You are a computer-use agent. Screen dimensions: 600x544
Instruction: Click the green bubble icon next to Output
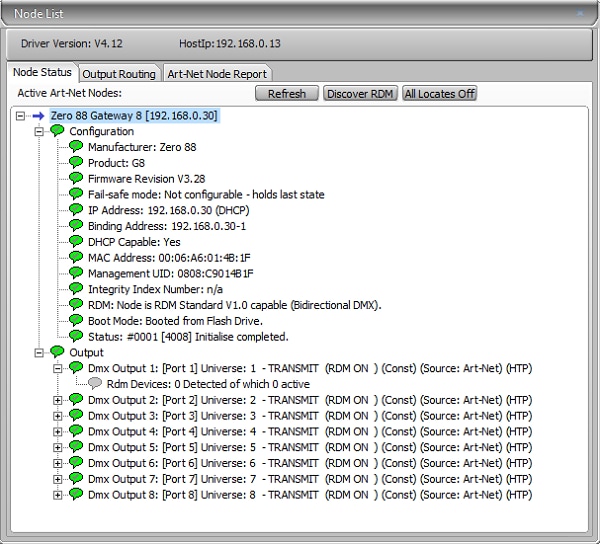57,352
